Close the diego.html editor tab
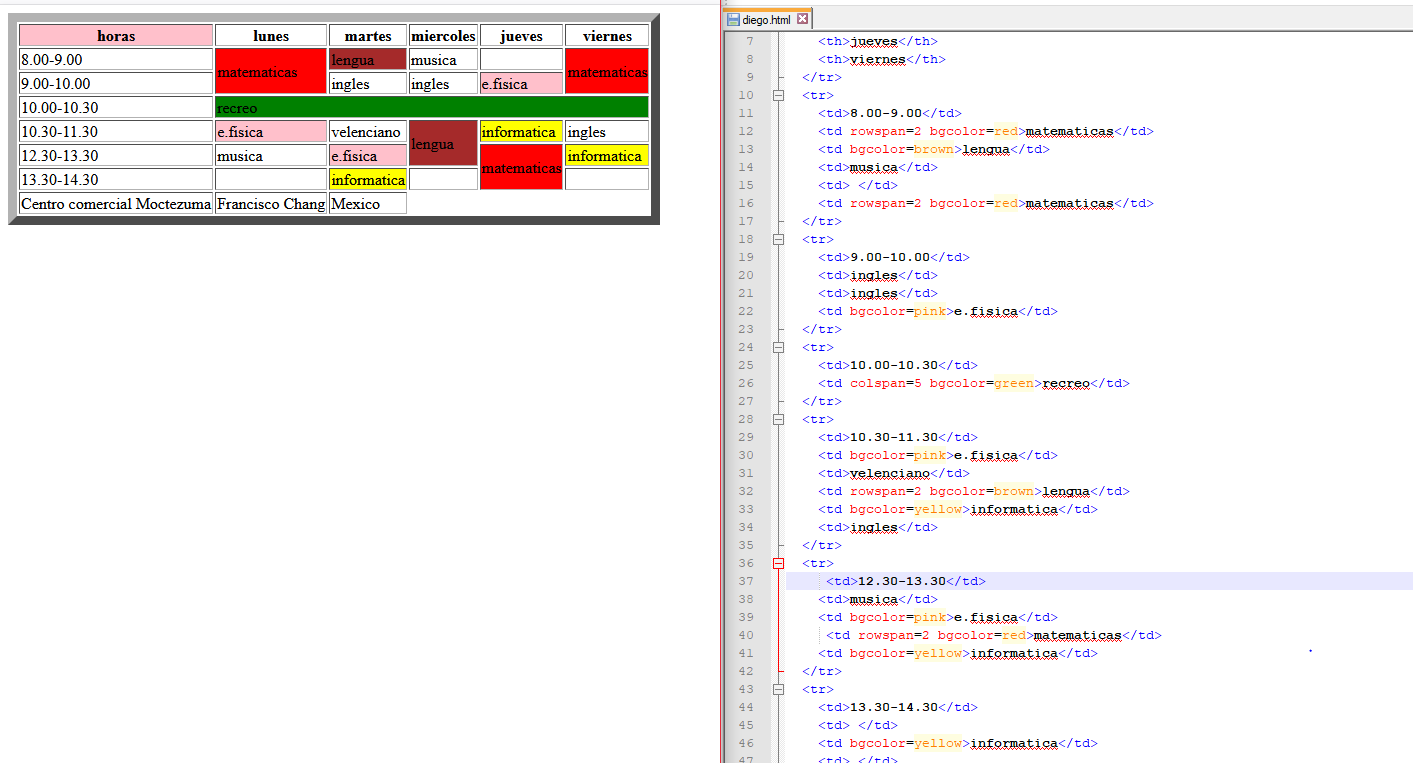Image resolution: width=1413 pixels, height=763 pixels. [802, 19]
